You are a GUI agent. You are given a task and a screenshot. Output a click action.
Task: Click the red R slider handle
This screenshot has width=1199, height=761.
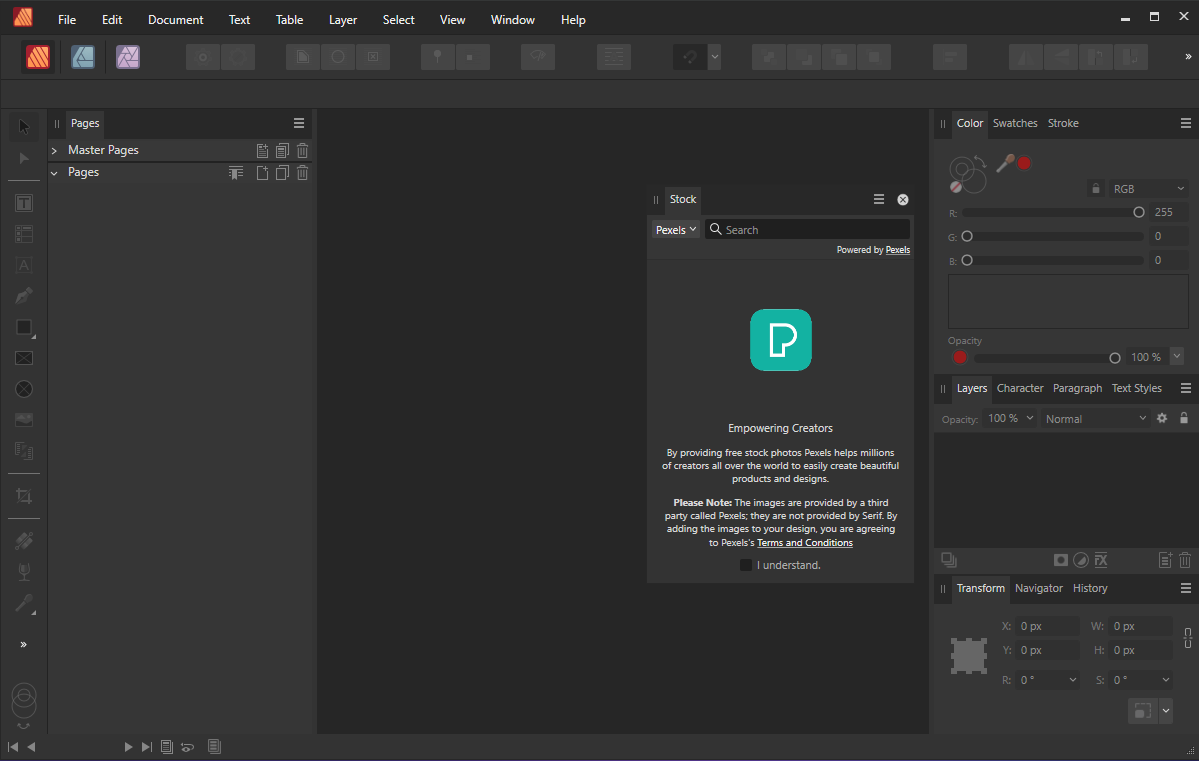tap(1139, 213)
